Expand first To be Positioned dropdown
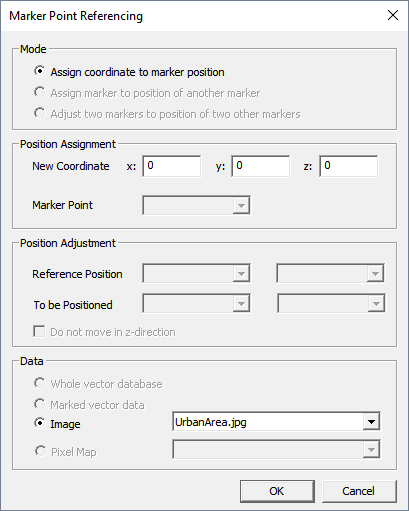The width and height of the screenshot is (409, 511). (x=196, y=303)
